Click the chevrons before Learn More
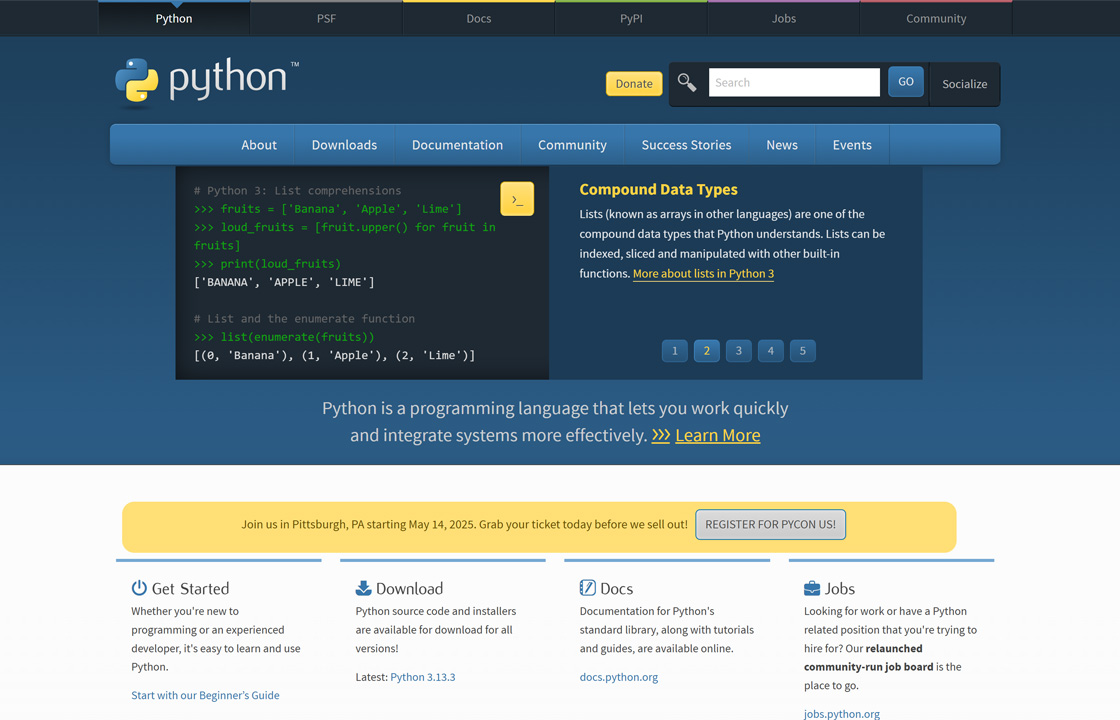 661,435
